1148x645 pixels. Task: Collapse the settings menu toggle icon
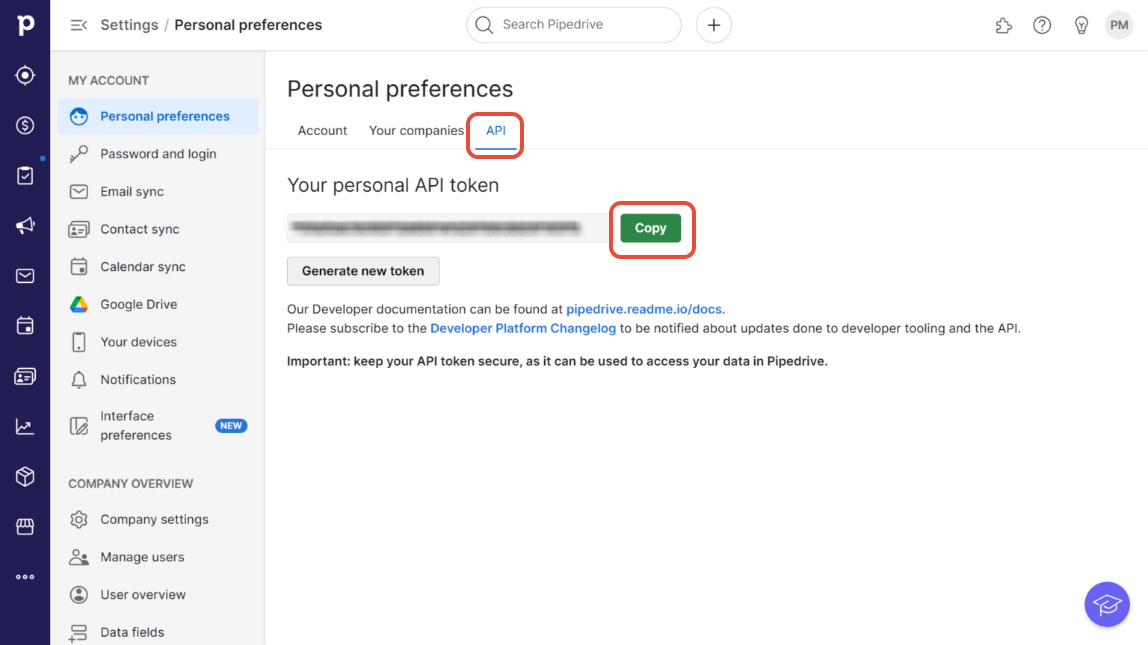[x=78, y=25]
